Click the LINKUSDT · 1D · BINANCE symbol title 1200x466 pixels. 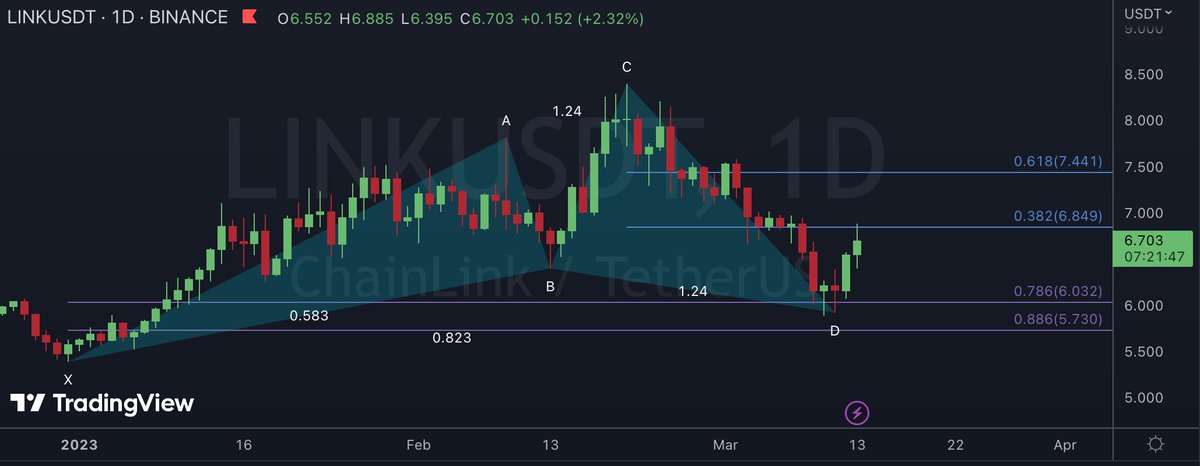pyautogui.click(x=117, y=19)
